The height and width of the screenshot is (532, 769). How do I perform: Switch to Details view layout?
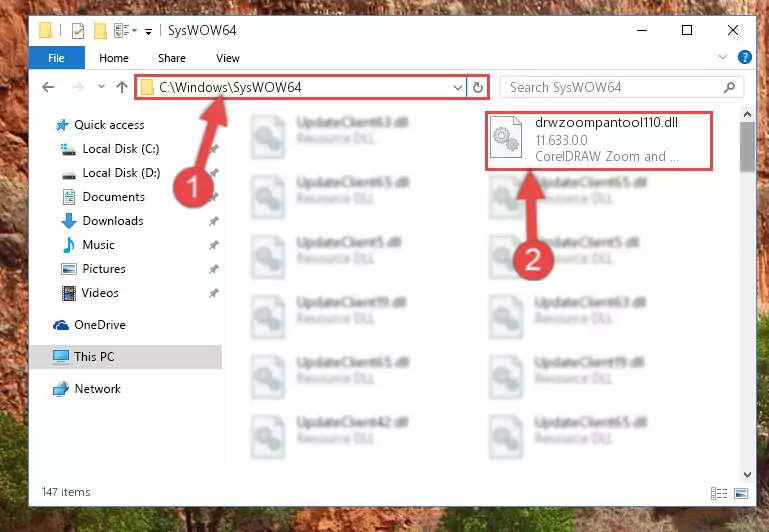point(719,494)
